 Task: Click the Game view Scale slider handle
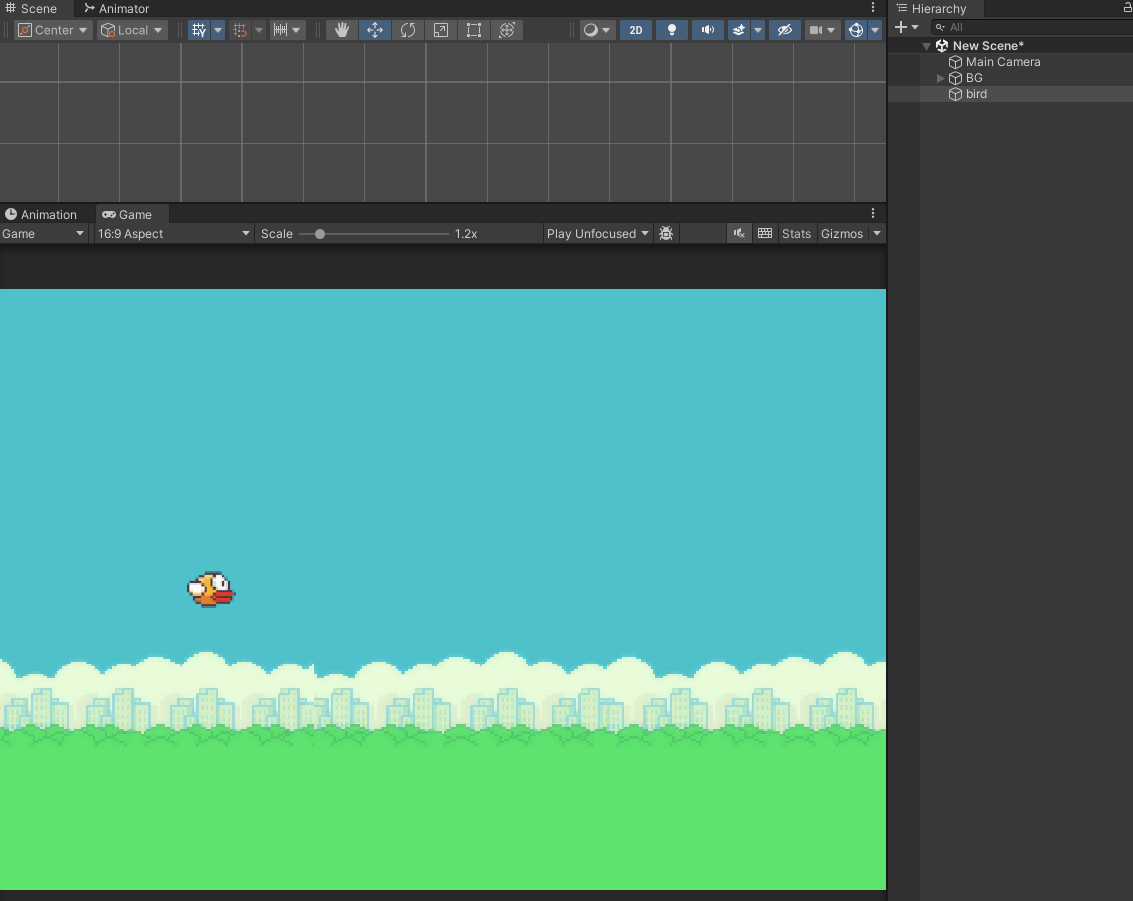click(x=319, y=234)
